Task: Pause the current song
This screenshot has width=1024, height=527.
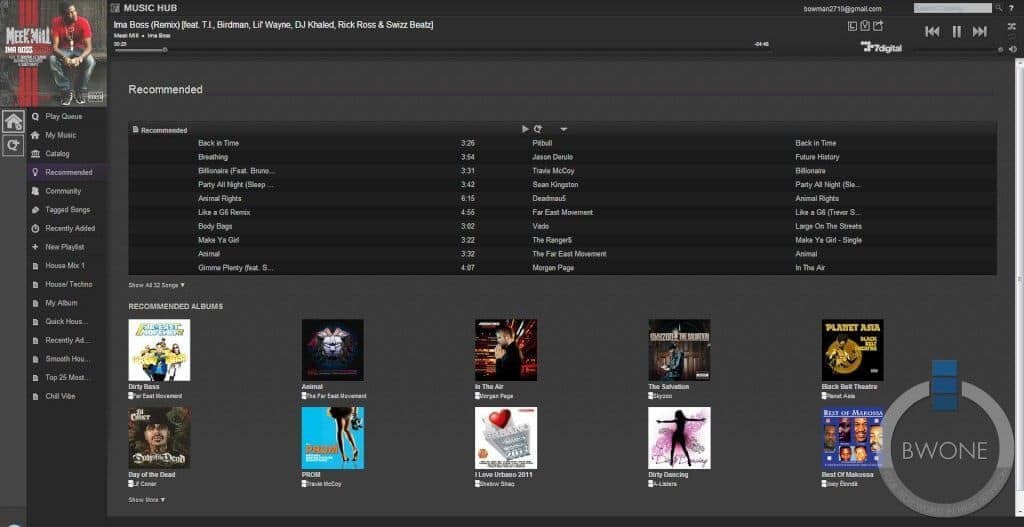Action: (x=957, y=31)
